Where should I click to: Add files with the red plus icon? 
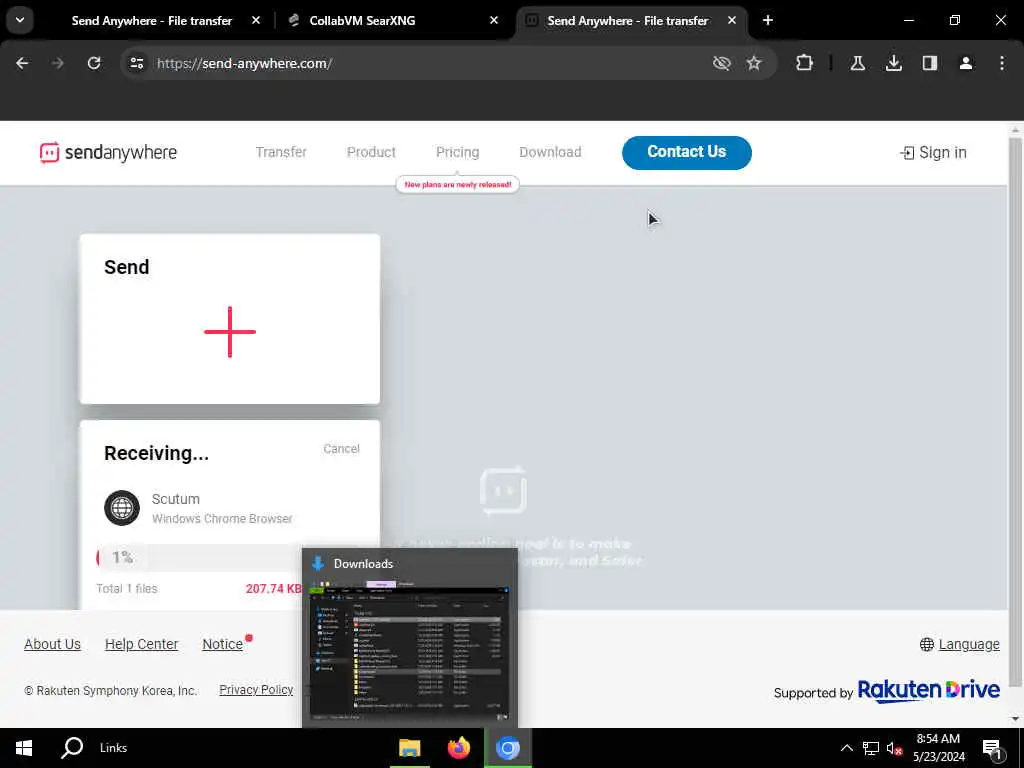point(230,332)
